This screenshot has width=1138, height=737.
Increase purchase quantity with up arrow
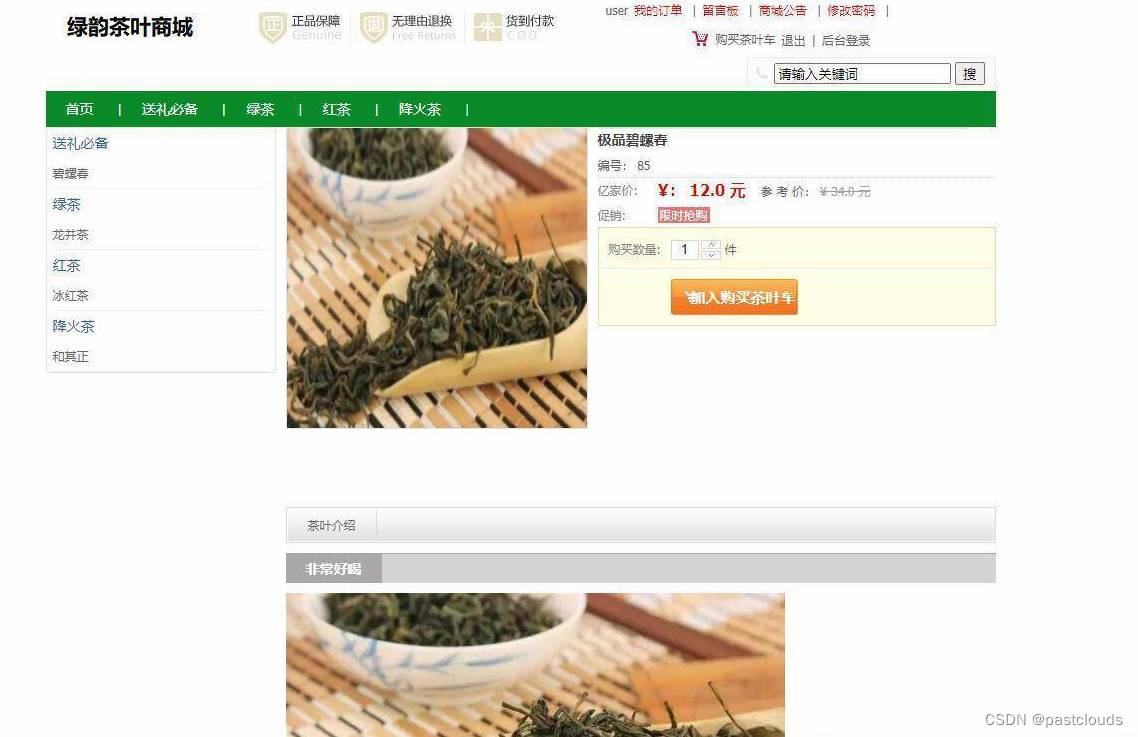click(x=711, y=245)
